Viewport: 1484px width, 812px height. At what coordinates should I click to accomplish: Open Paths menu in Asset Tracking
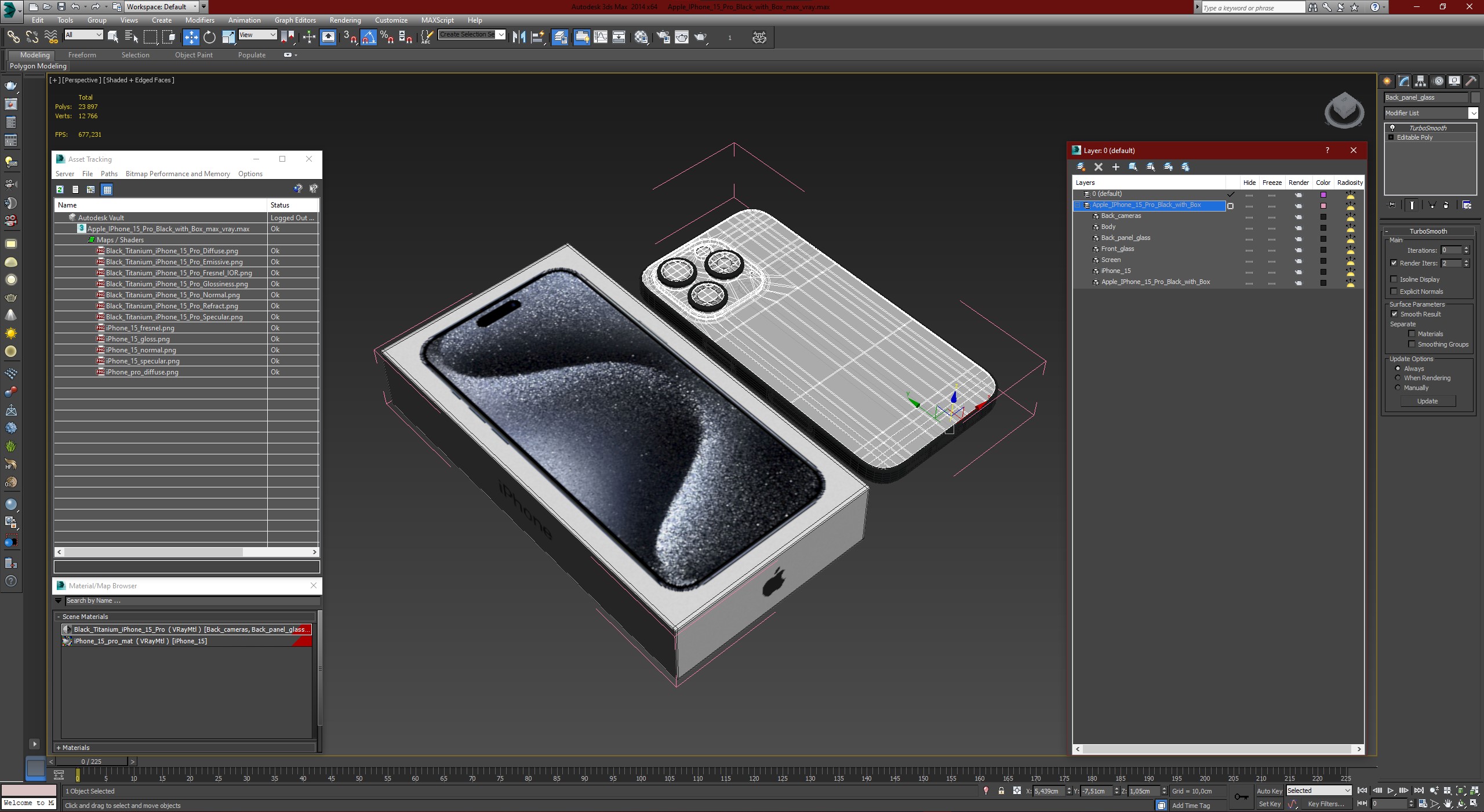pos(109,174)
